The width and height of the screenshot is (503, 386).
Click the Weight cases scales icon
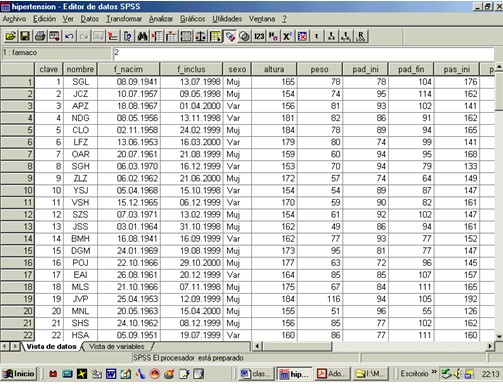coord(201,36)
